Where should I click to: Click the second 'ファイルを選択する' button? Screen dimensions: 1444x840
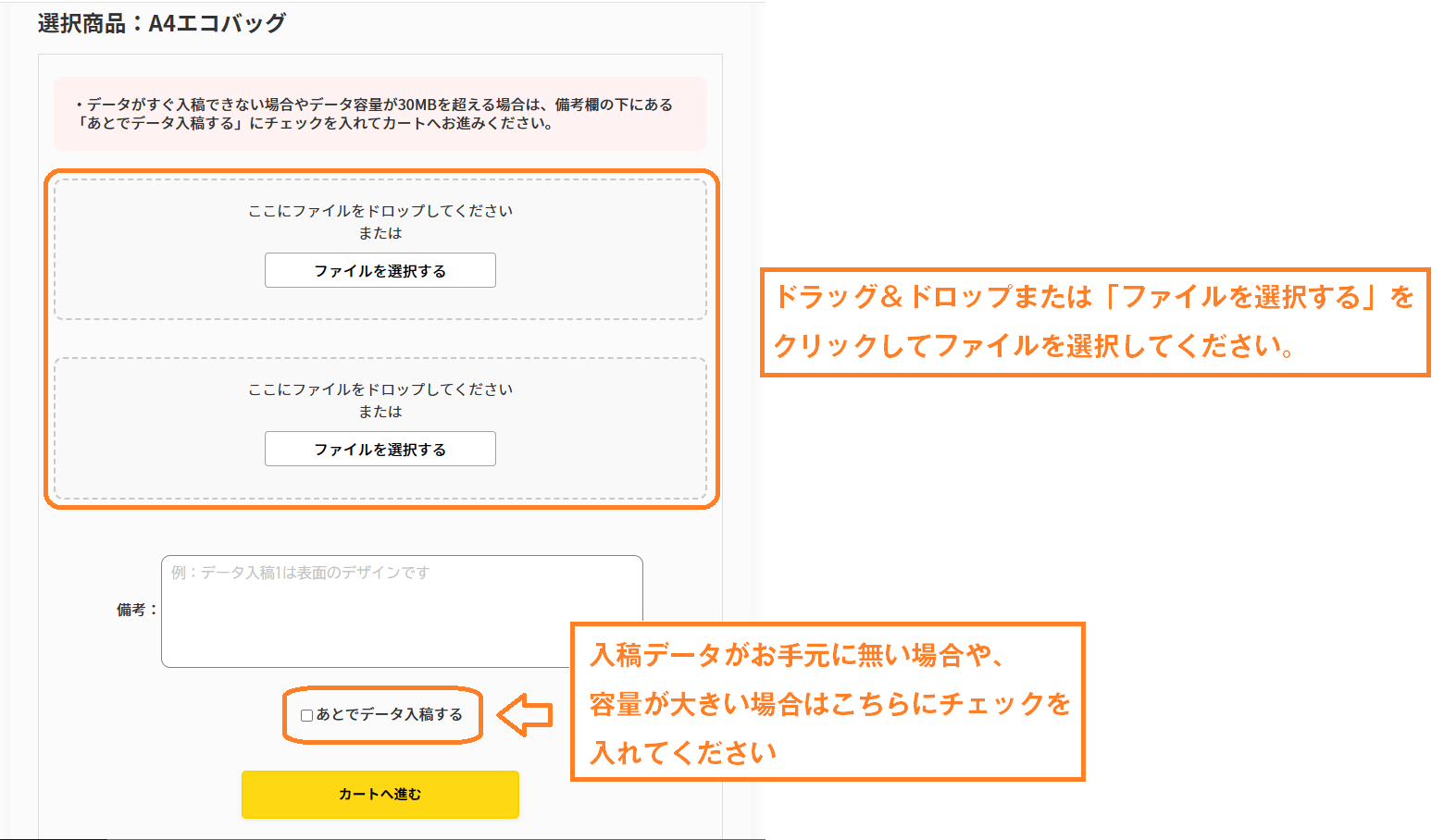pos(380,449)
